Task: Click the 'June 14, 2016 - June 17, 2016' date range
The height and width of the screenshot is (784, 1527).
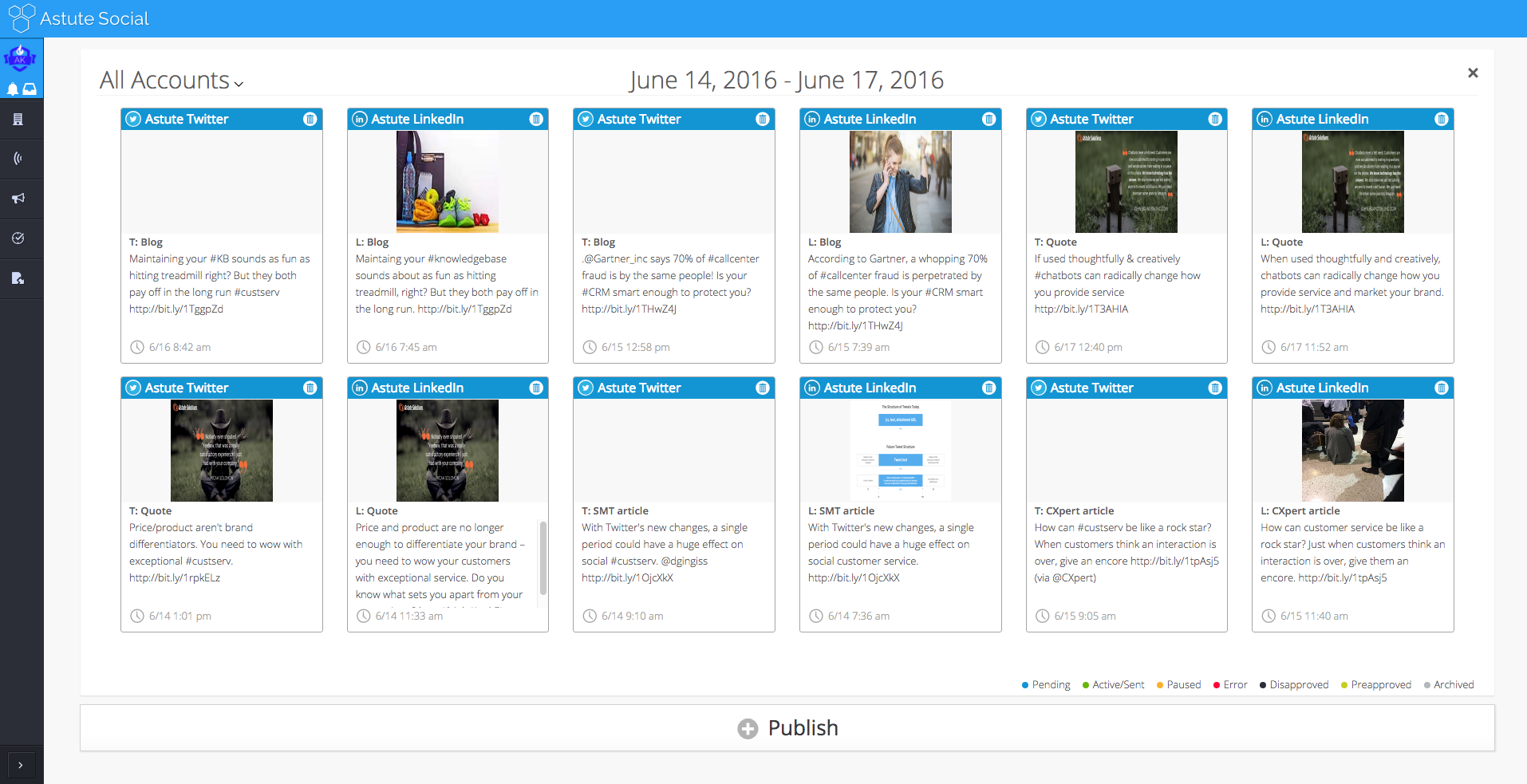Action: pyautogui.click(x=787, y=81)
